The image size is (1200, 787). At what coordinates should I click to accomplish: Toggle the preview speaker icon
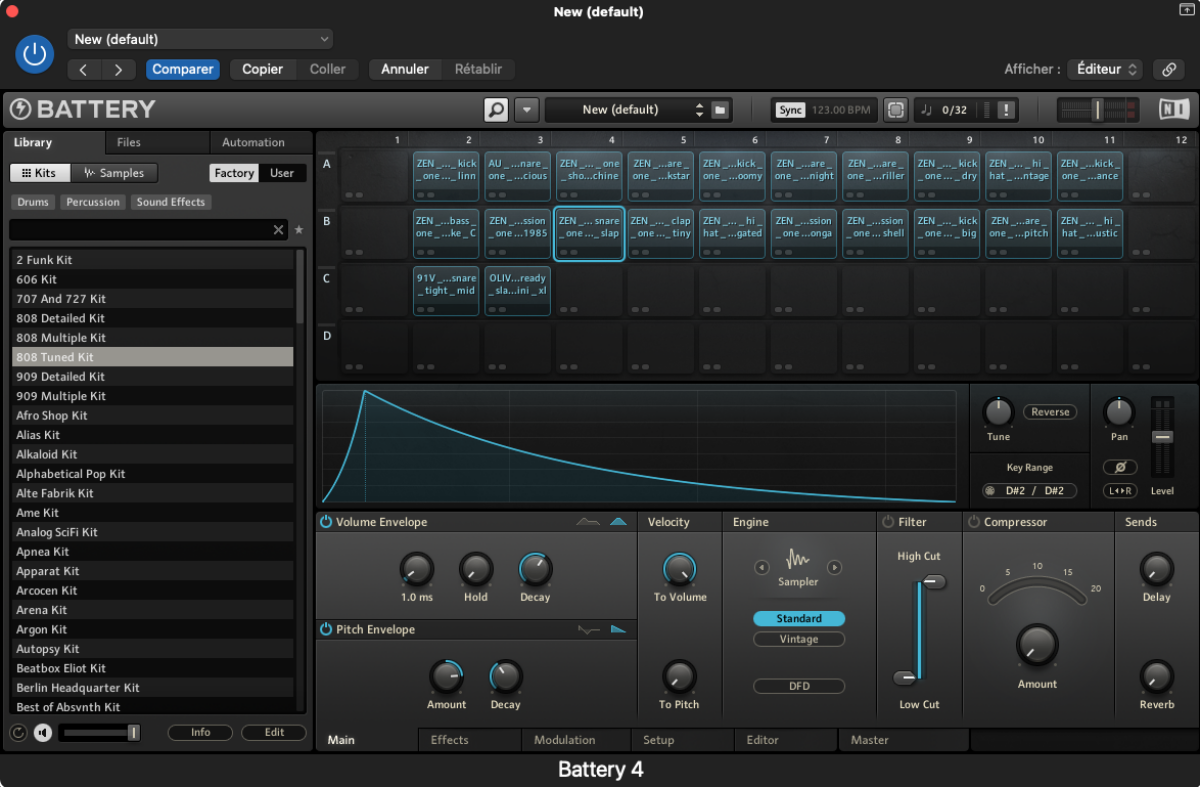point(42,733)
